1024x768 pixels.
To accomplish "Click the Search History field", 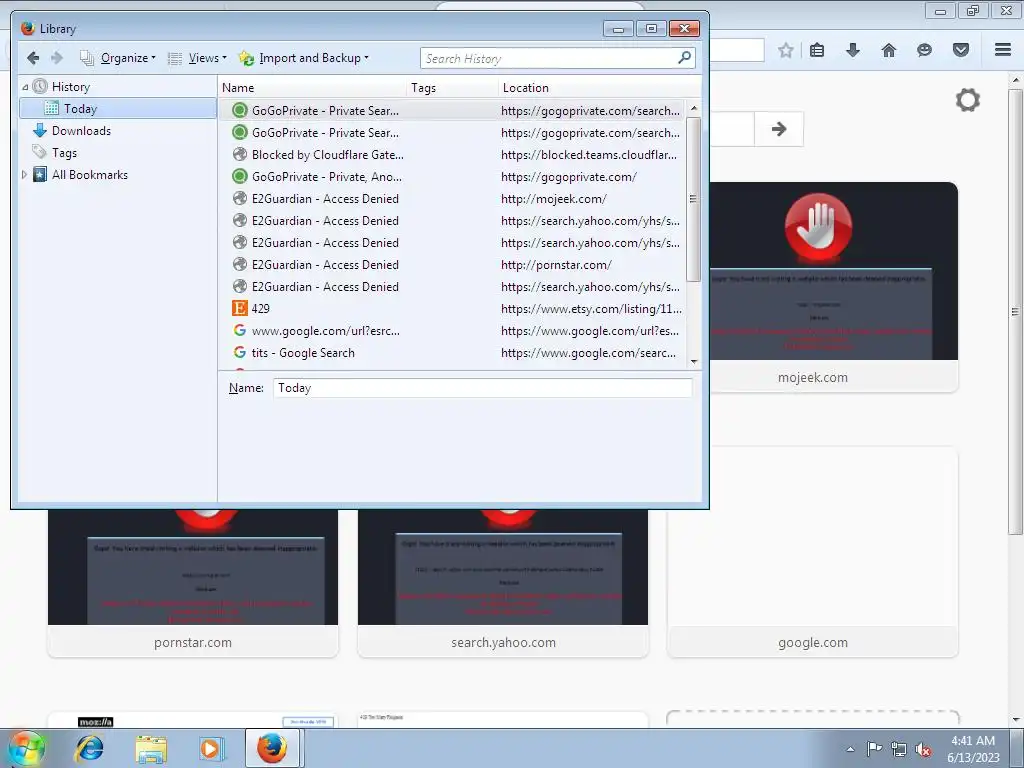I will 549,58.
